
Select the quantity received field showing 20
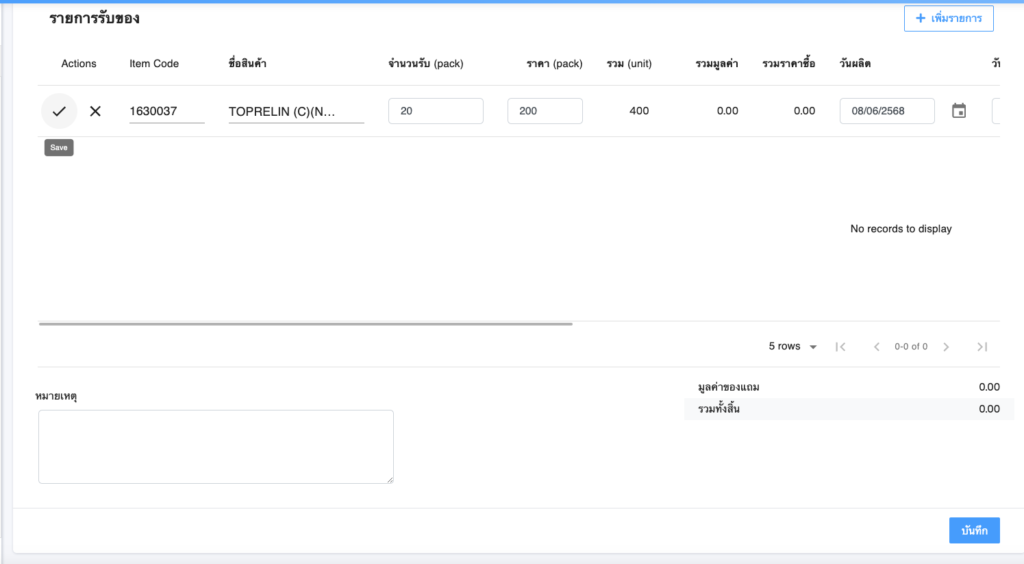435,111
